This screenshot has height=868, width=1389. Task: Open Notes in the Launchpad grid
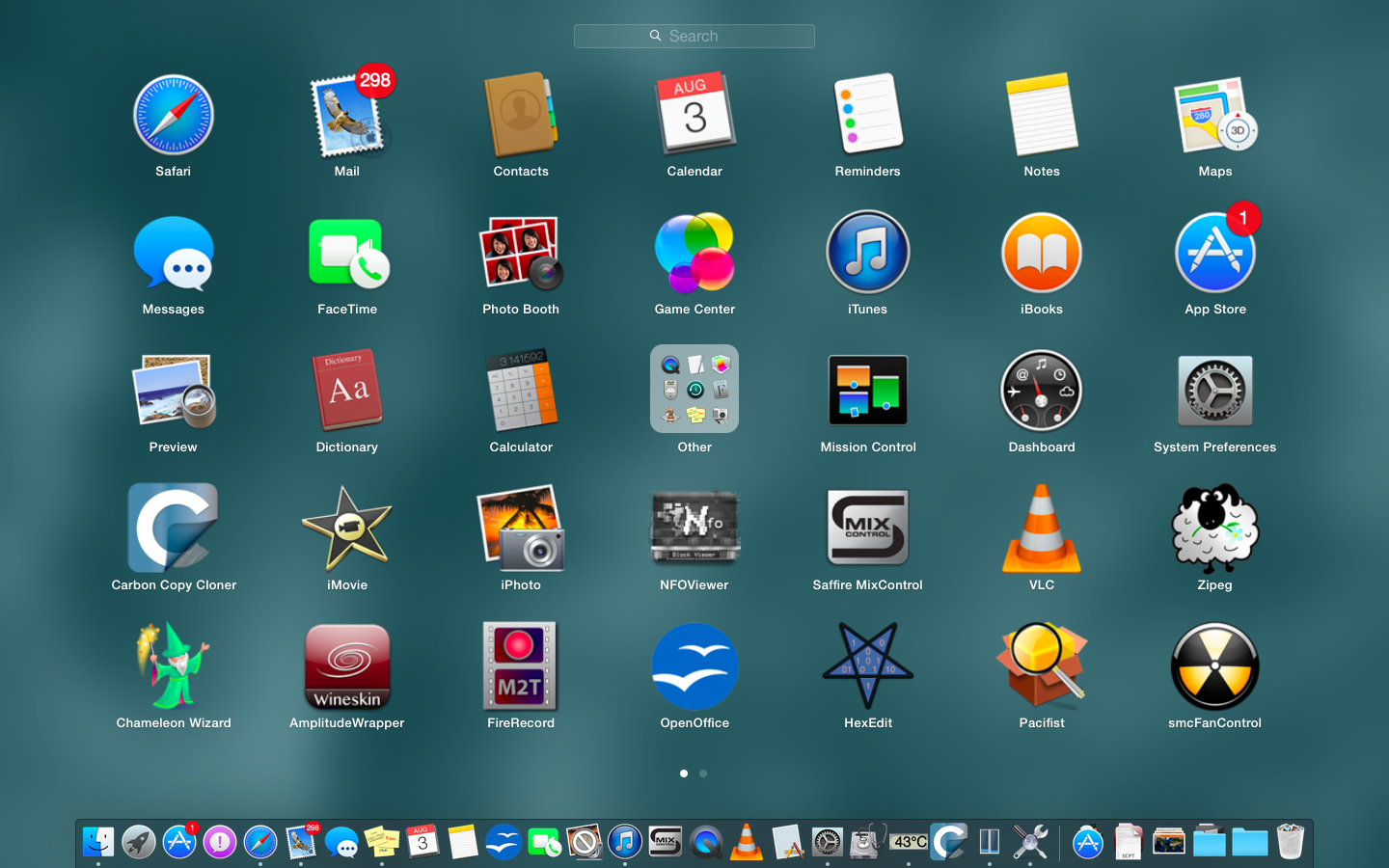click(1042, 114)
